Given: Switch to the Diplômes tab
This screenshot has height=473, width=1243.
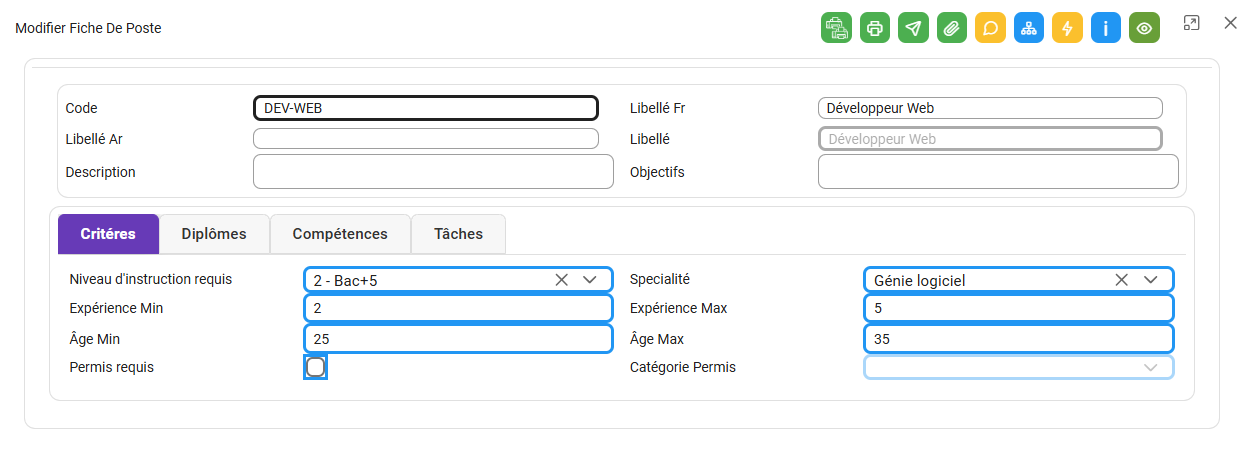Looking at the screenshot, I should click(214, 234).
